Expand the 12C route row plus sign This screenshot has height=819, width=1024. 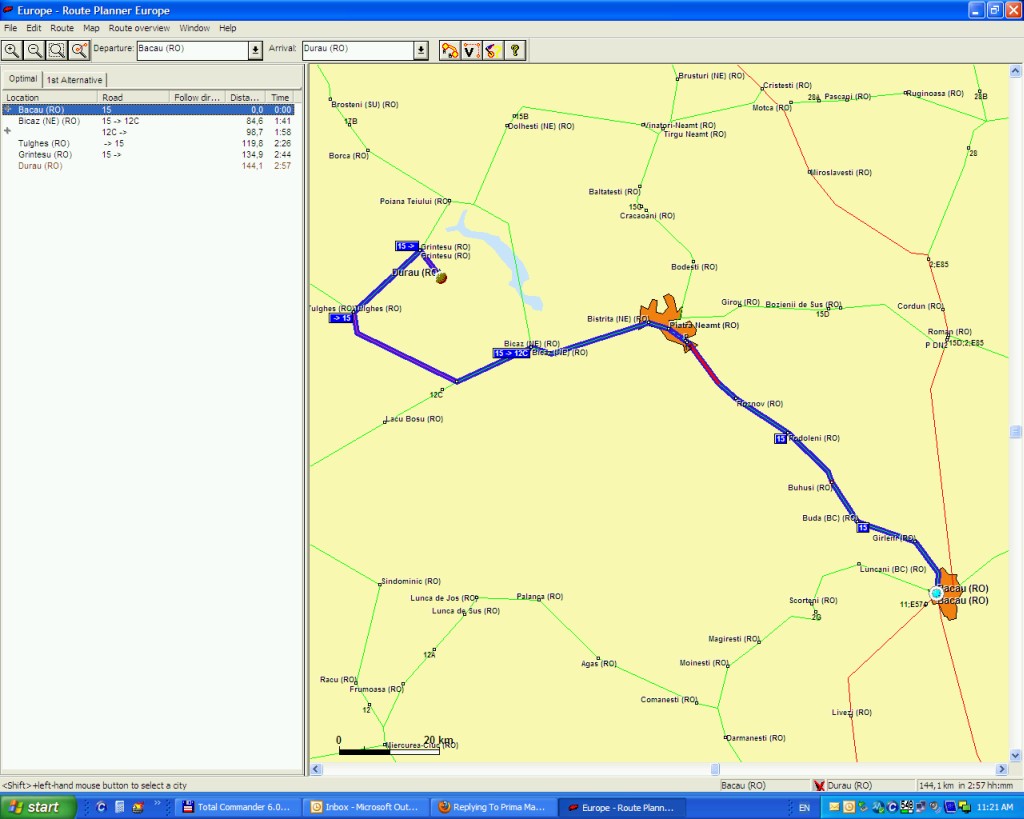(x=8, y=131)
